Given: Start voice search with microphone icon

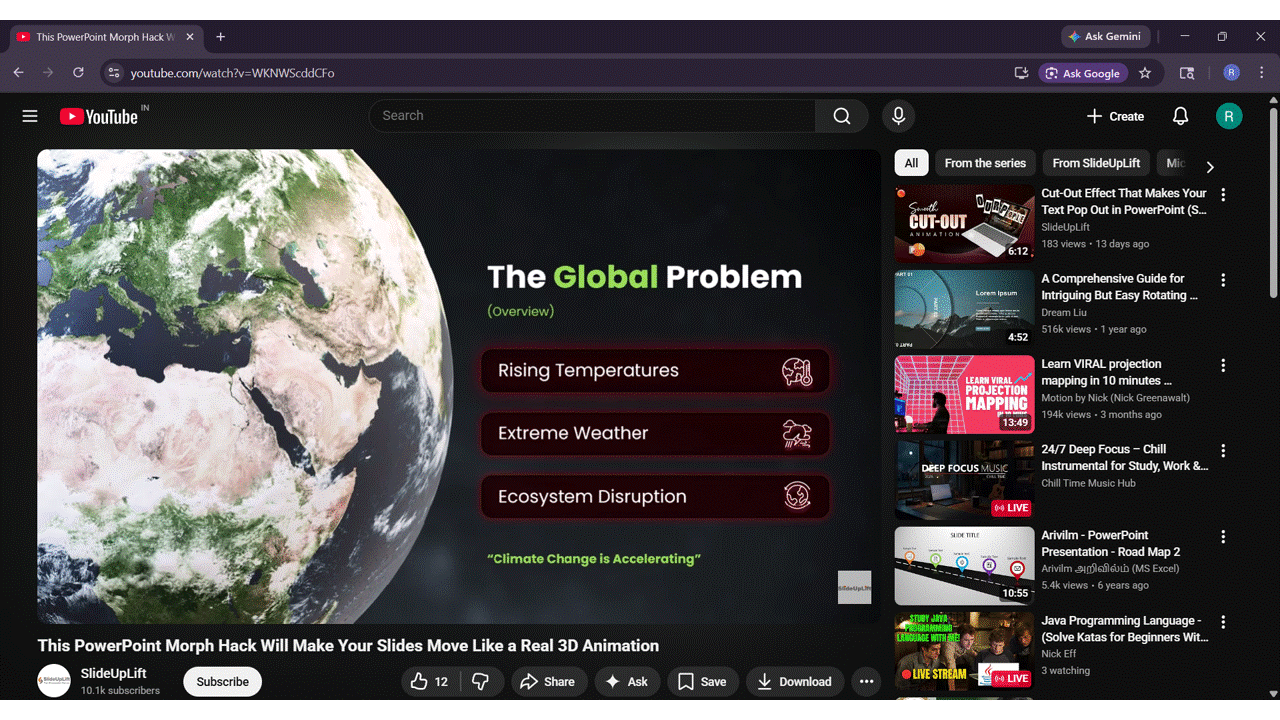Looking at the screenshot, I should (898, 116).
